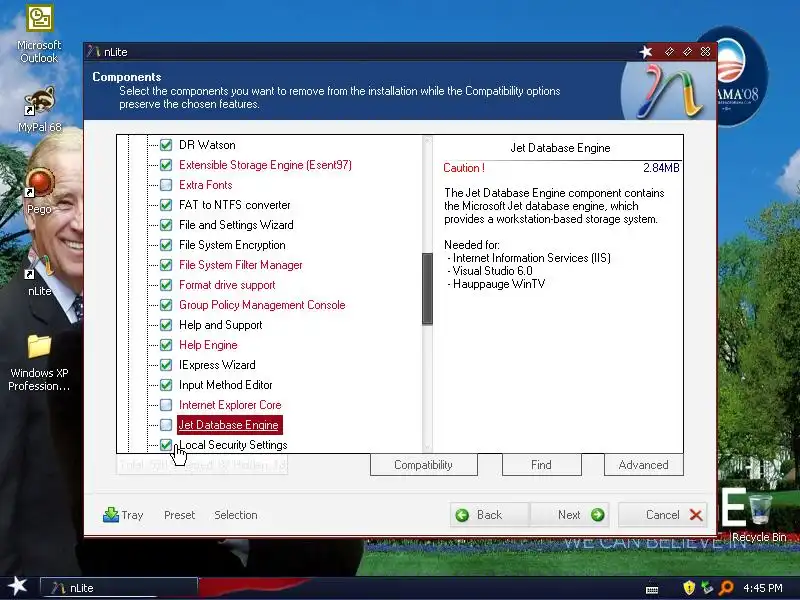Open the Selection menu
This screenshot has width=800, height=600.
(236, 515)
